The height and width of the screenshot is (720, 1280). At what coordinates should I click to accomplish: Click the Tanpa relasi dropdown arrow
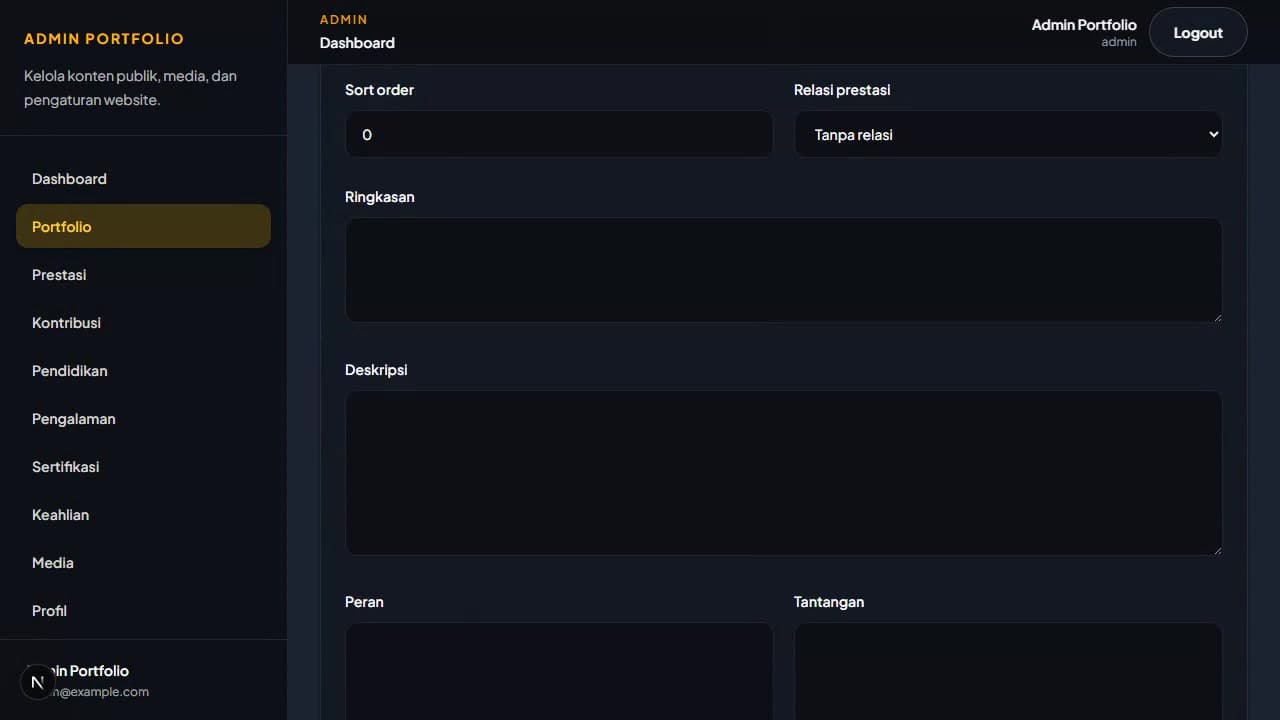click(1213, 134)
